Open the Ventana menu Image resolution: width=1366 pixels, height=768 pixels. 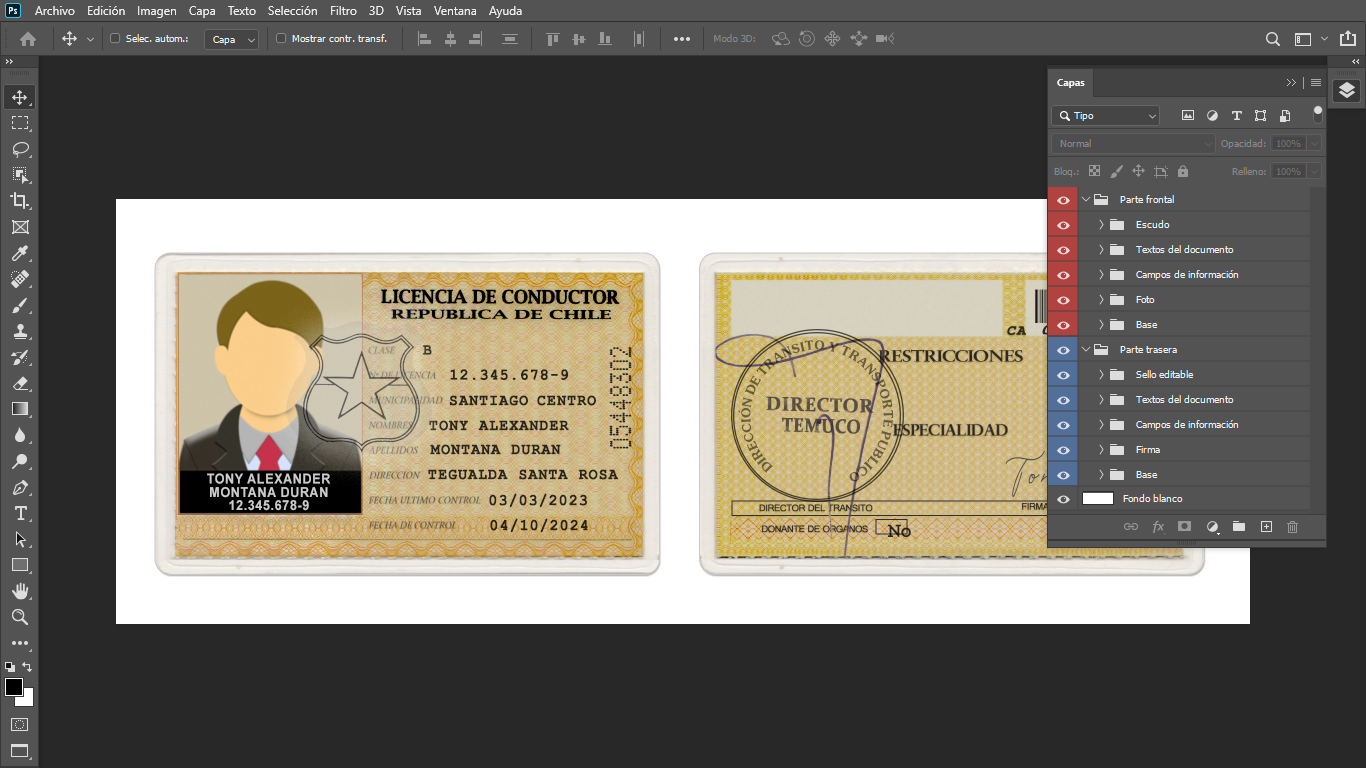(x=455, y=11)
